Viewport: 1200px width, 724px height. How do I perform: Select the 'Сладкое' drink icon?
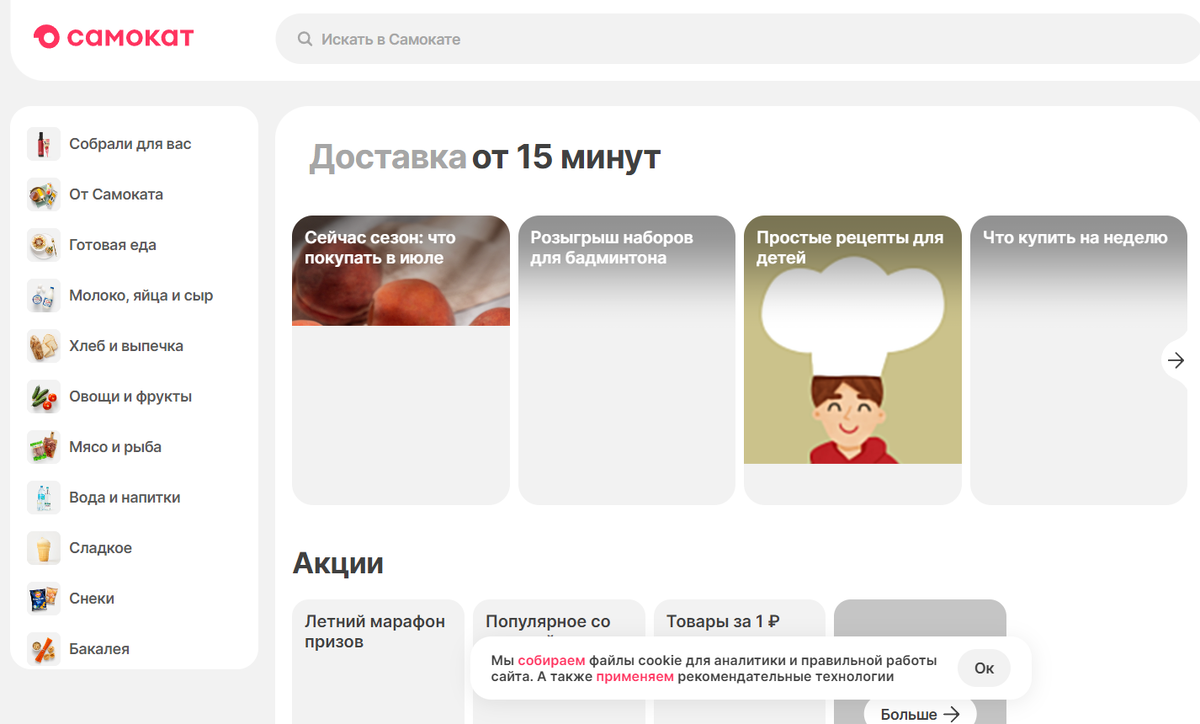(44, 547)
